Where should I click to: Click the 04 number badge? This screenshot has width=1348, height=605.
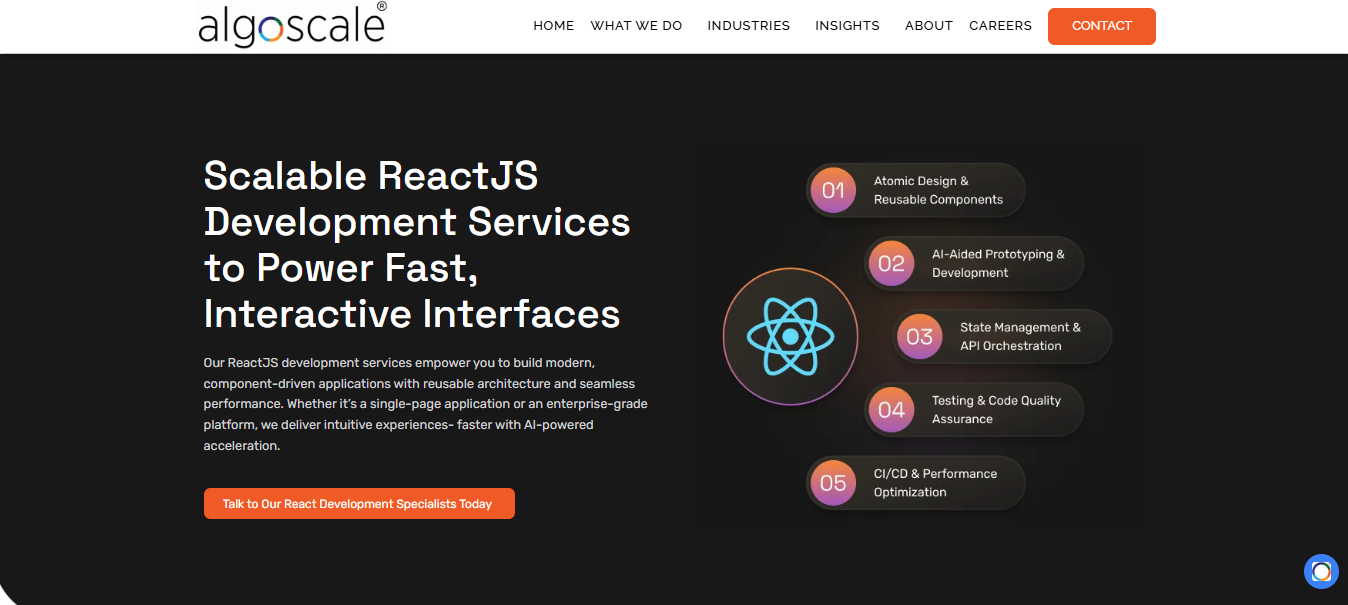pyautogui.click(x=891, y=409)
